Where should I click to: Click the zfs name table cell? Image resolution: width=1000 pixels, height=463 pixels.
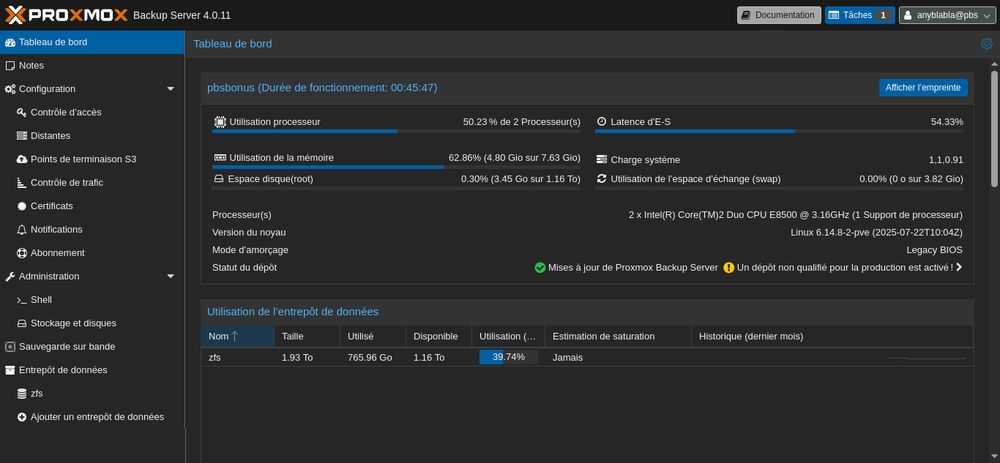point(238,358)
